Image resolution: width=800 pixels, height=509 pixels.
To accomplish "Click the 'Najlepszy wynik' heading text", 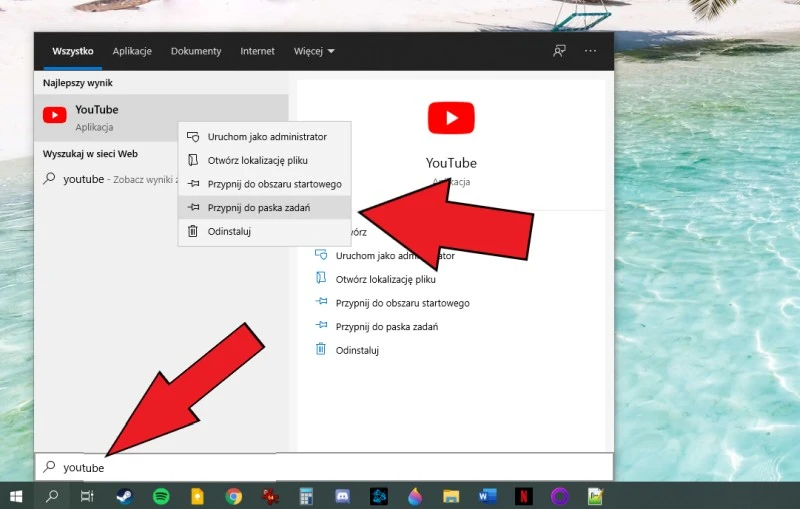I will click(x=78, y=83).
